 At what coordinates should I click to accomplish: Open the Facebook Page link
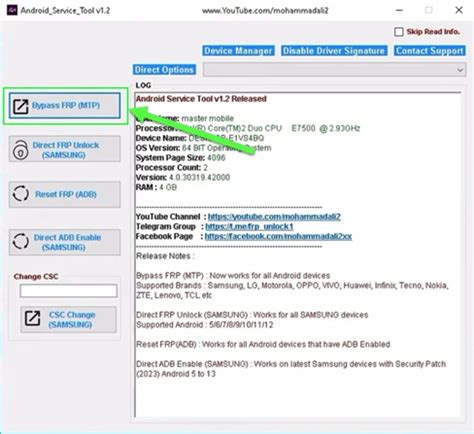(278, 236)
